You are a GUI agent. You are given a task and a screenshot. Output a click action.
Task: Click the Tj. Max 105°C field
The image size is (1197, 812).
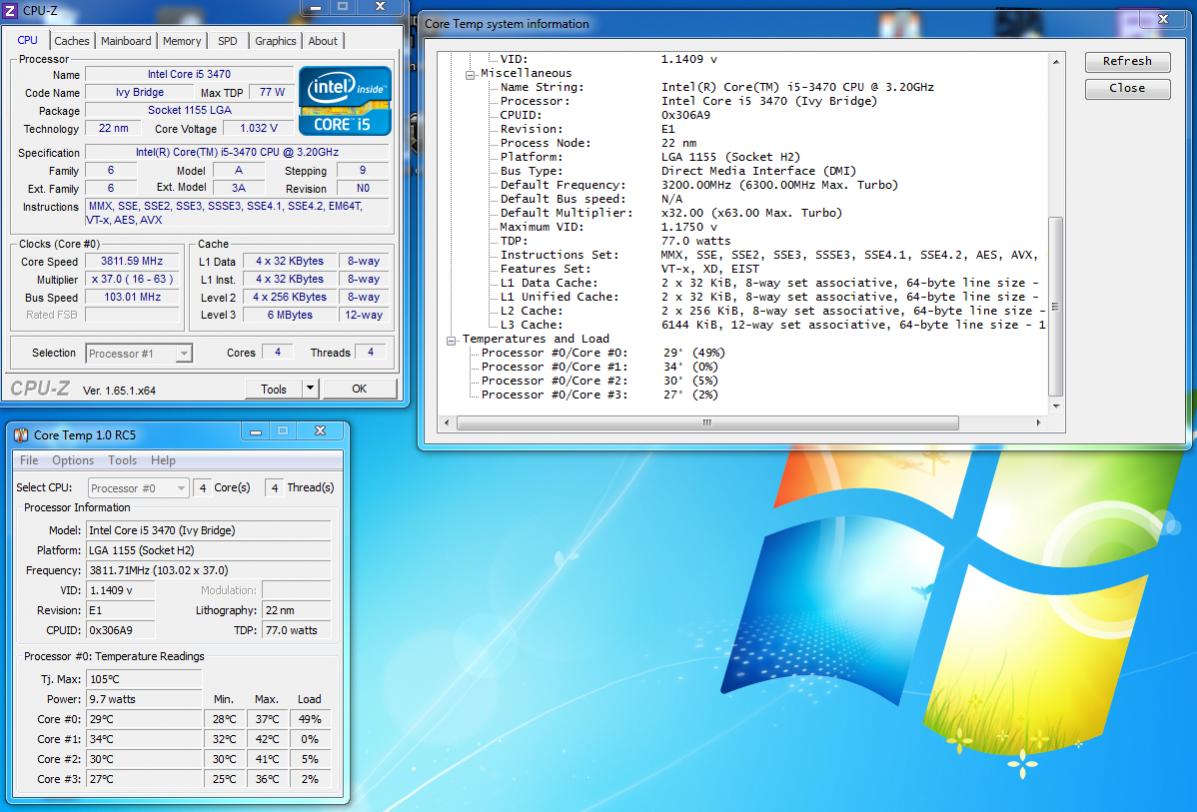point(144,679)
